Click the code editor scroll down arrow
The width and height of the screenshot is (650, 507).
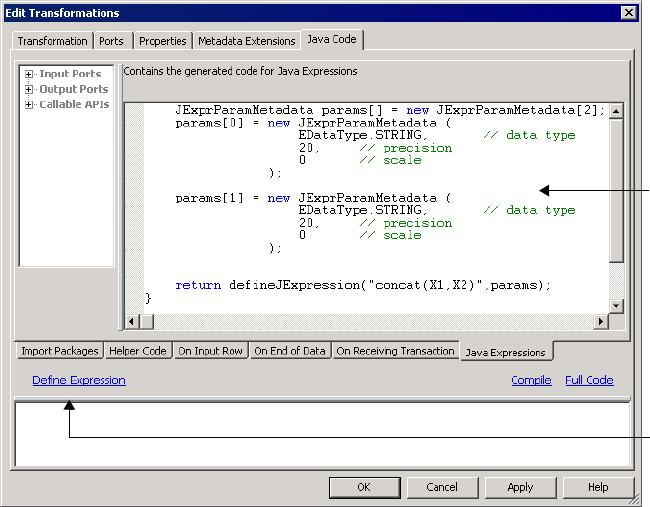click(616, 306)
